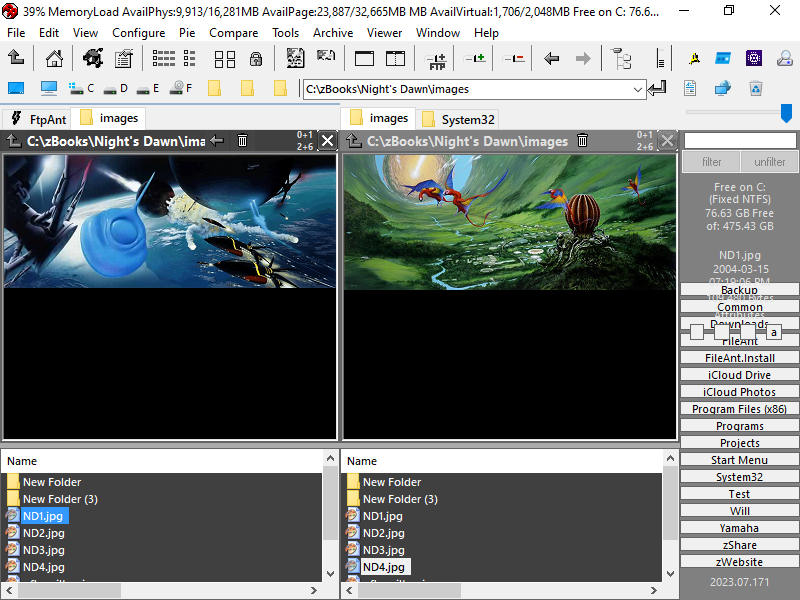The height and width of the screenshot is (600, 800).
Task: Open the File menu
Action: click(x=16, y=33)
